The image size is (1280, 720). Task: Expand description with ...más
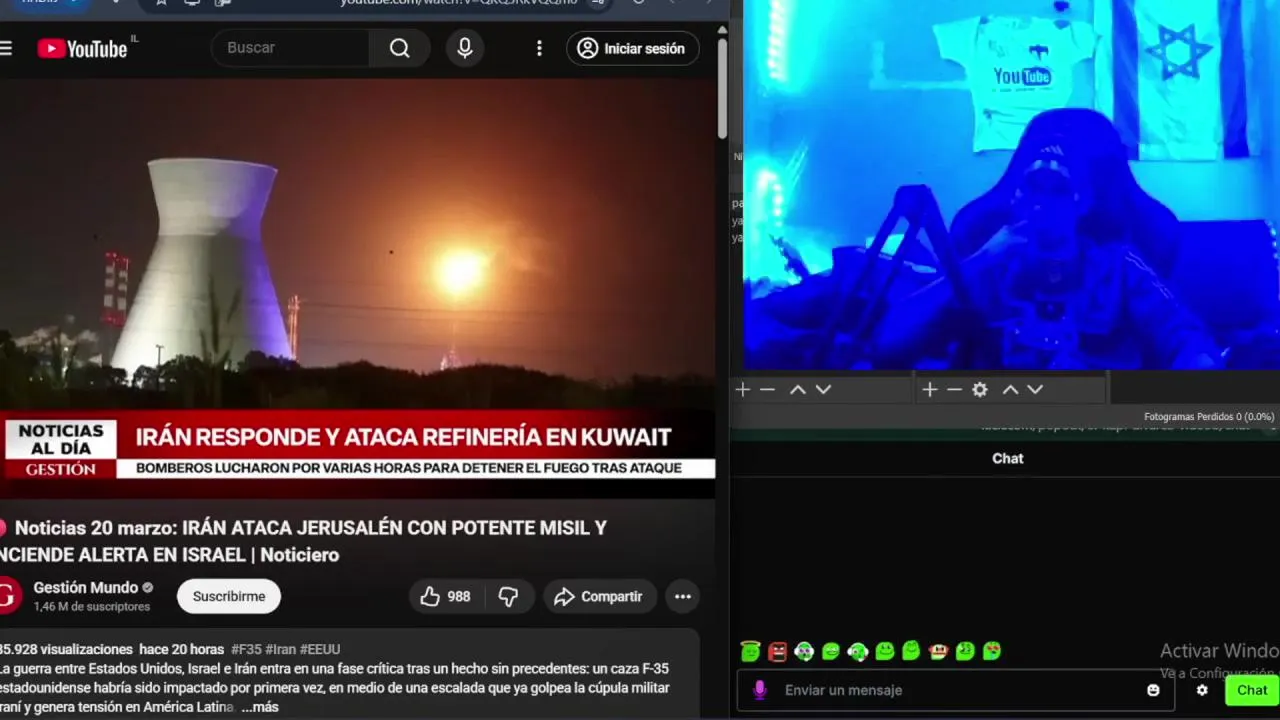(260, 707)
